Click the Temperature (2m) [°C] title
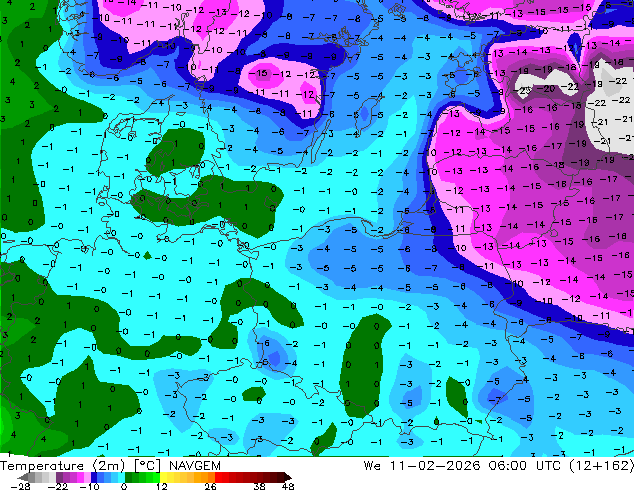The image size is (634, 490). [80, 466]
